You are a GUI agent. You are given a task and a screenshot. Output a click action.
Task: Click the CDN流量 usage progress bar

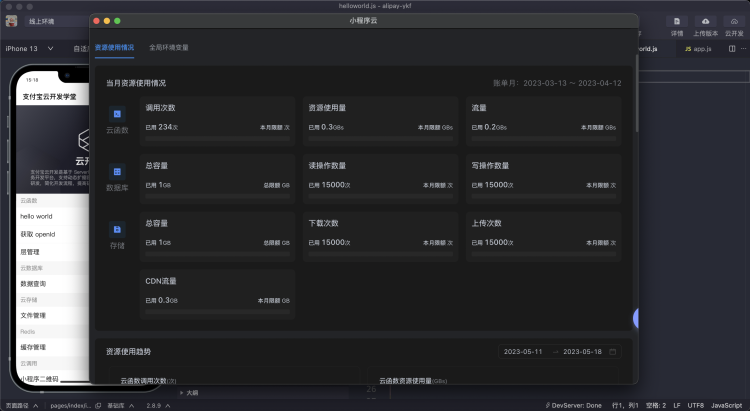(x=218, y=312)
